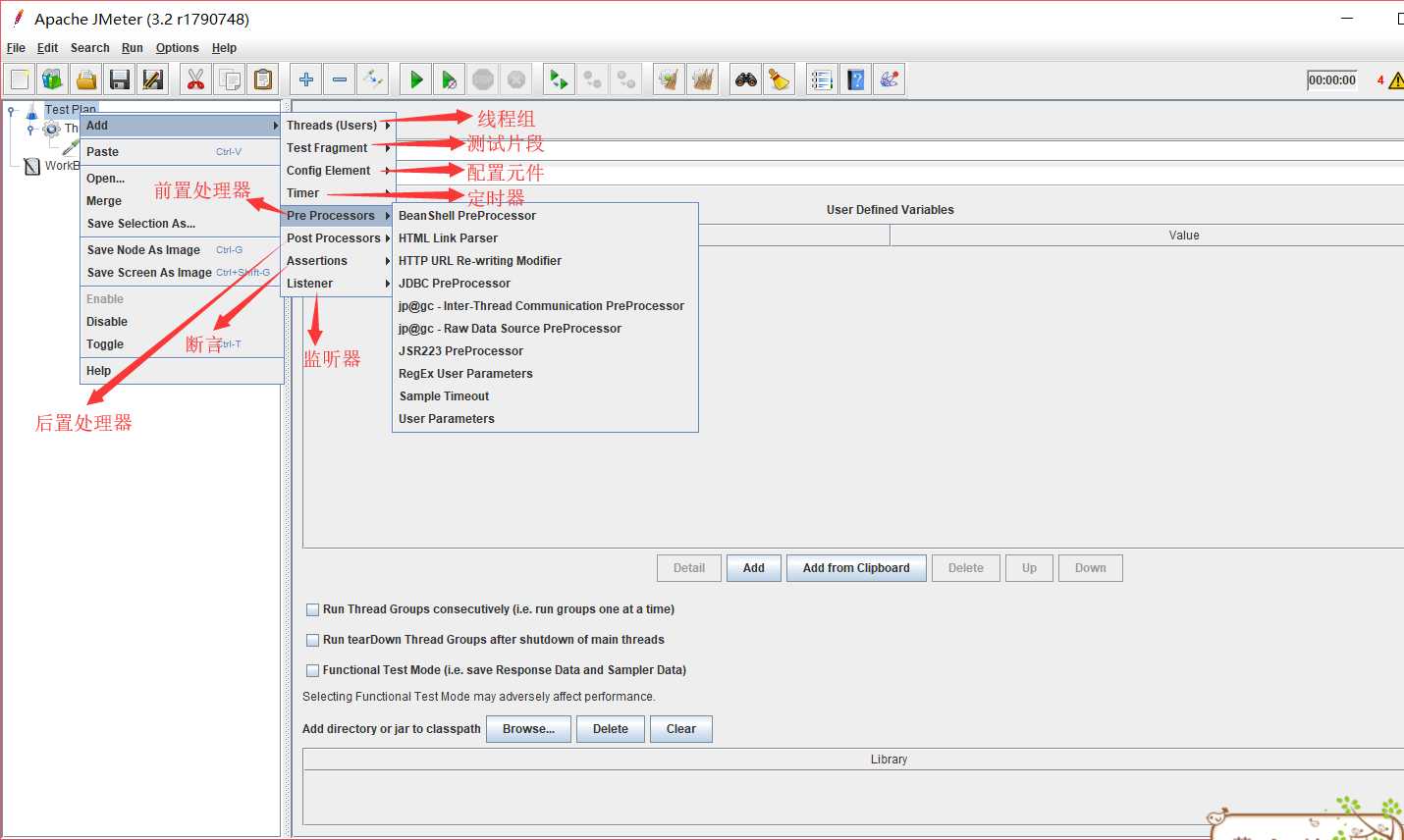
Task: Start the test with the green play icon
Action: tap(416, 79)
